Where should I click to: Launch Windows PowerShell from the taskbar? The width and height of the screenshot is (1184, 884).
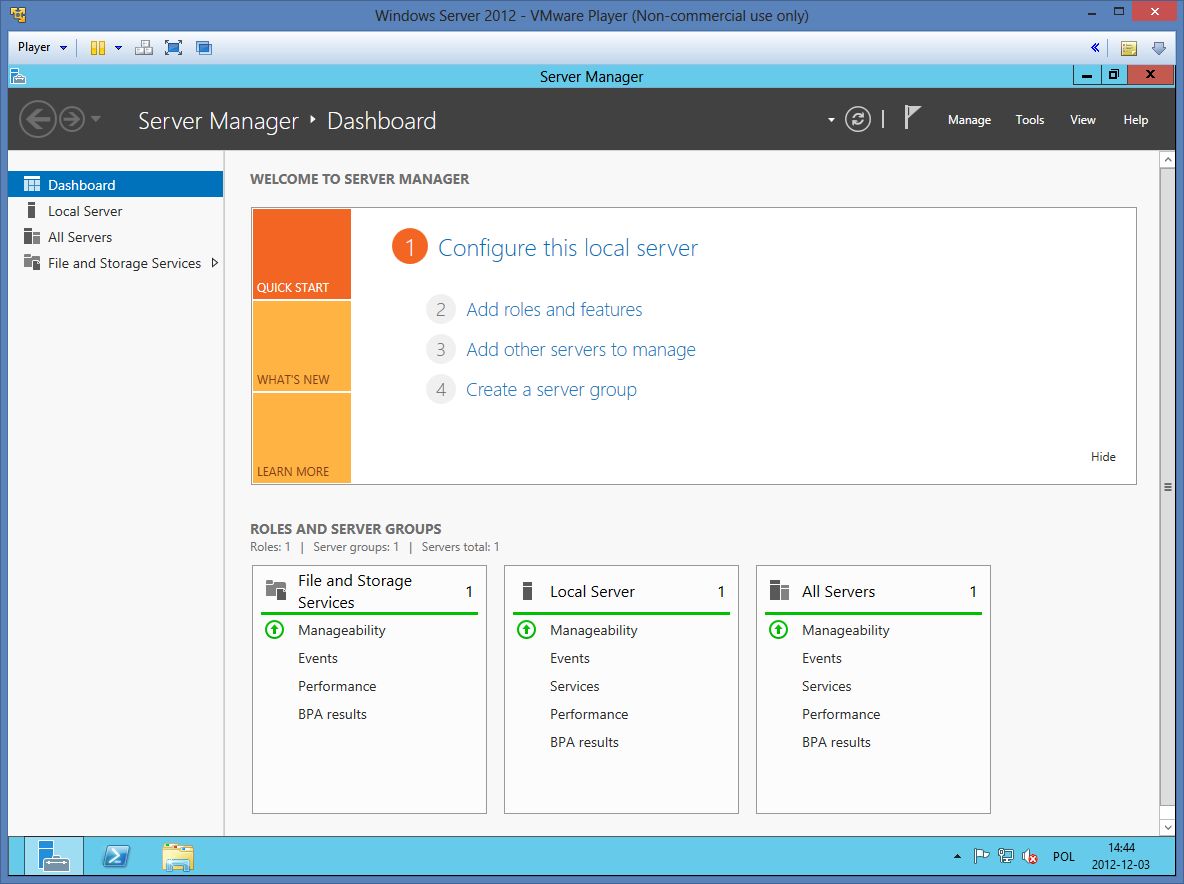pyautogui.click(x=116, y=857)
